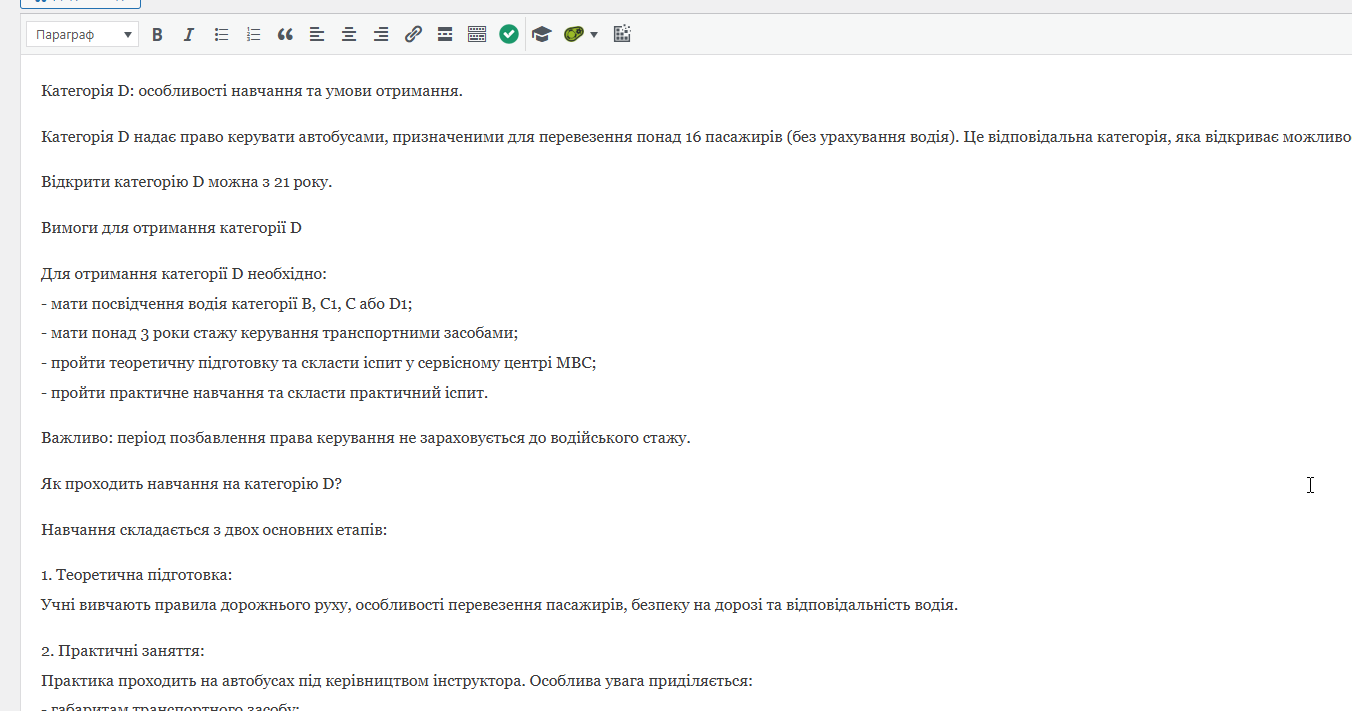Viewport: 1352px width, 711px height.
Task: Click '2. Практичні заняття:' line
Action: (x=123, y=651)
